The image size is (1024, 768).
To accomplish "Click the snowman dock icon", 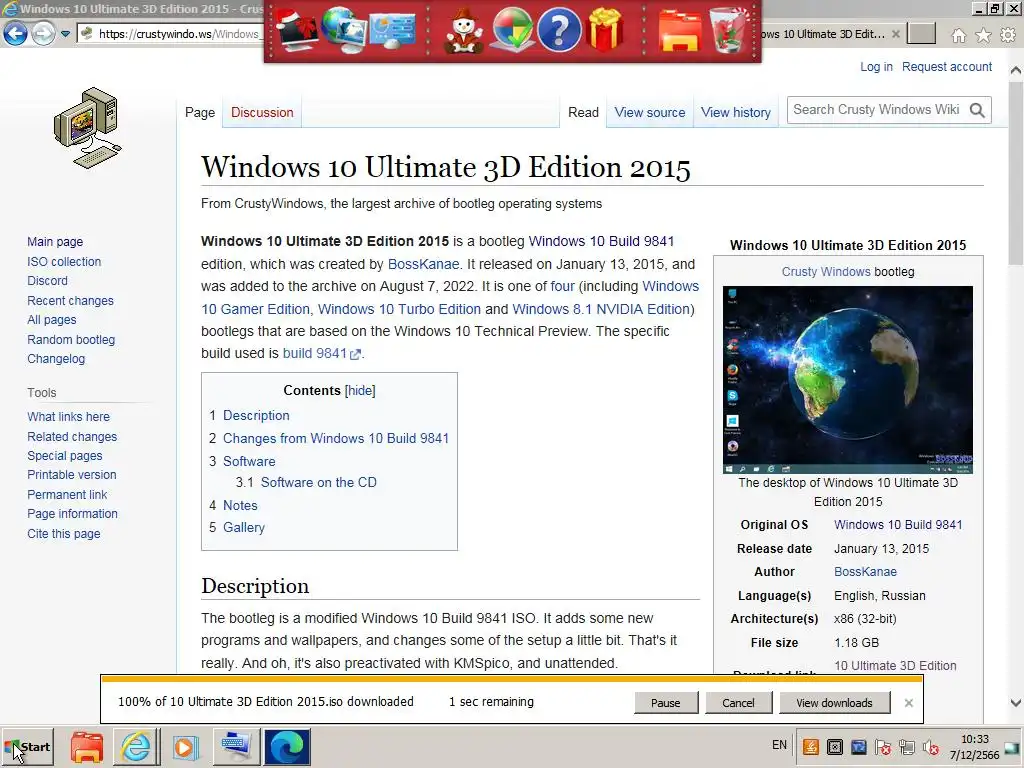I will pos(464,31).
